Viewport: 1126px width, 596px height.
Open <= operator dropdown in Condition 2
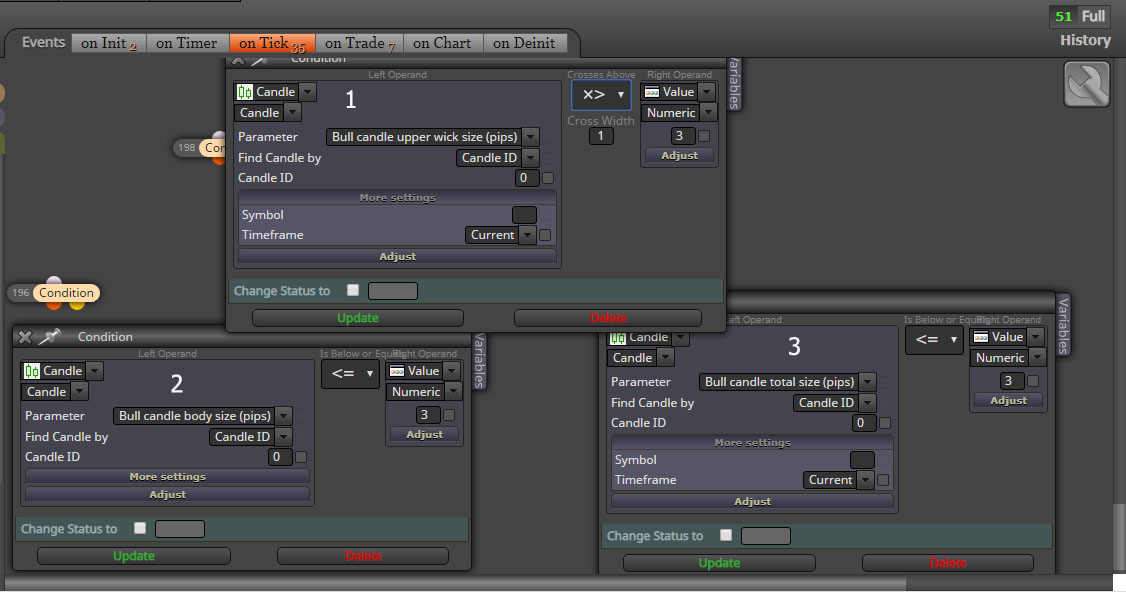click(350, 373)
